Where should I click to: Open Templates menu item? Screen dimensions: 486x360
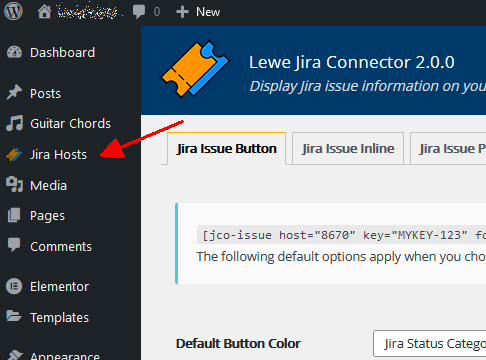click(59, 318)
